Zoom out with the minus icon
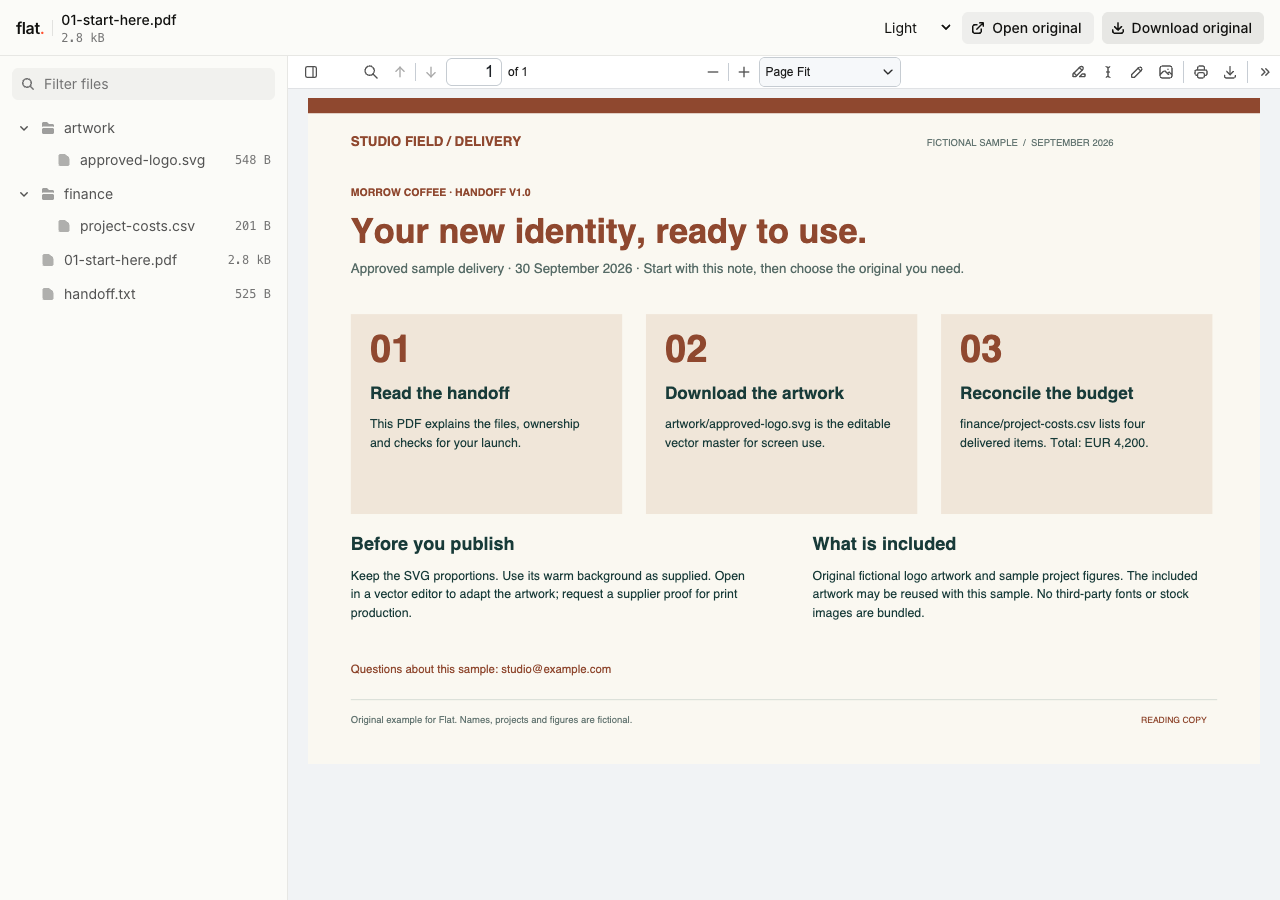This screenshot has height=900, width=1280. [x=713, y=72]
